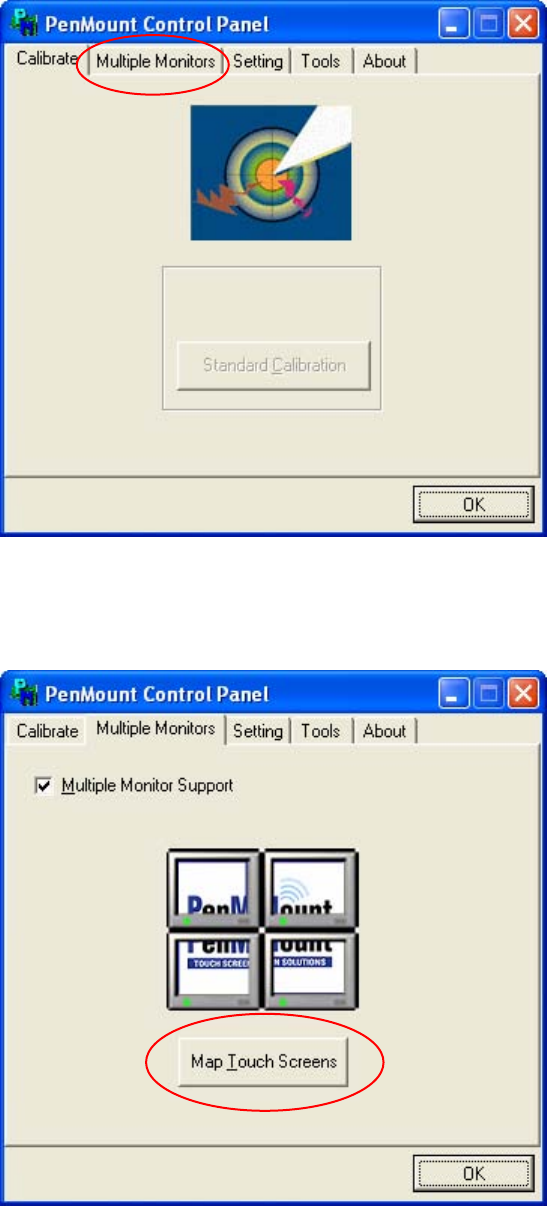
Task: Click OK in the Standard Calibration window
Action: (473, 505)
